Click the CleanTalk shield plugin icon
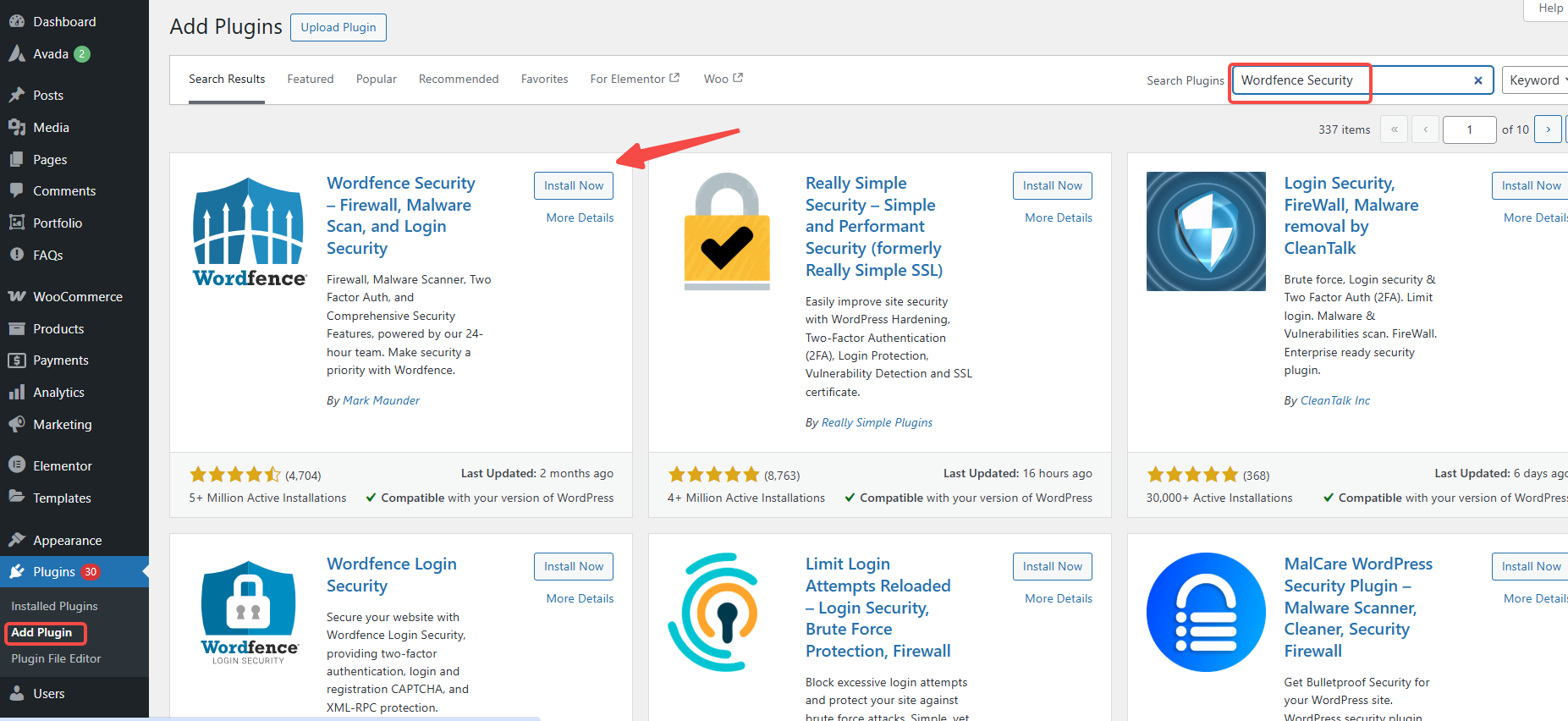The image size is (1568, 721). pos(1206,231)
